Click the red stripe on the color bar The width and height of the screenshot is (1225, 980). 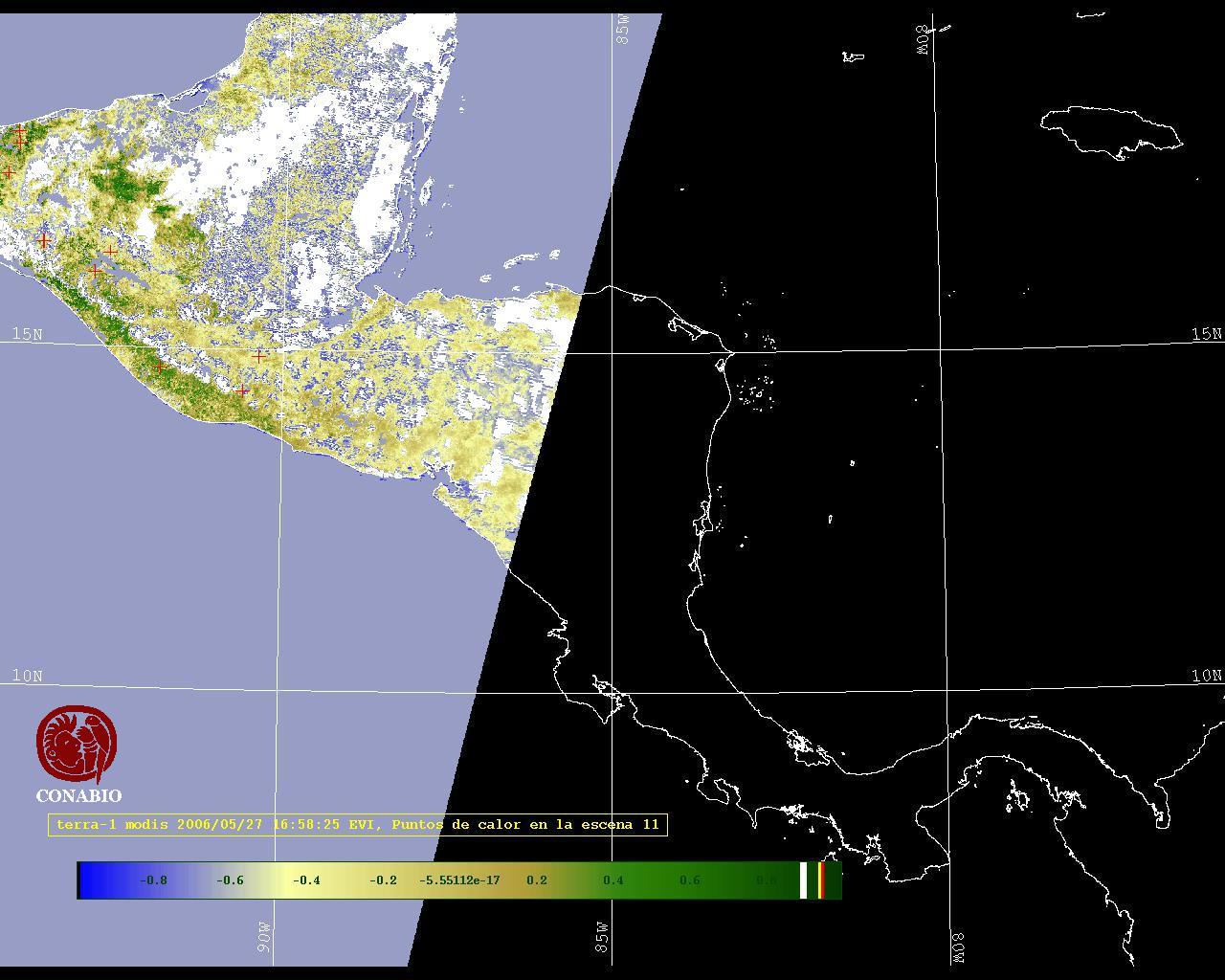[x=821, y=880]
